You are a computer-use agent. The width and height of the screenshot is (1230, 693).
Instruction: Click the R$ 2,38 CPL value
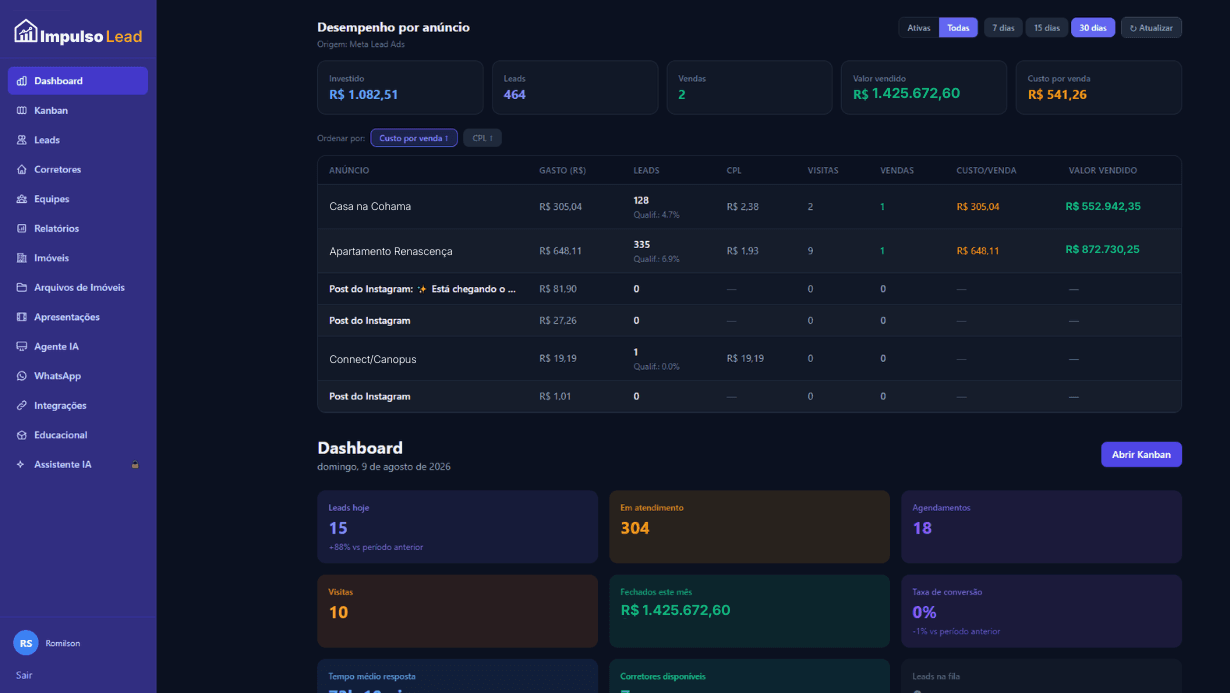[743, 207]
